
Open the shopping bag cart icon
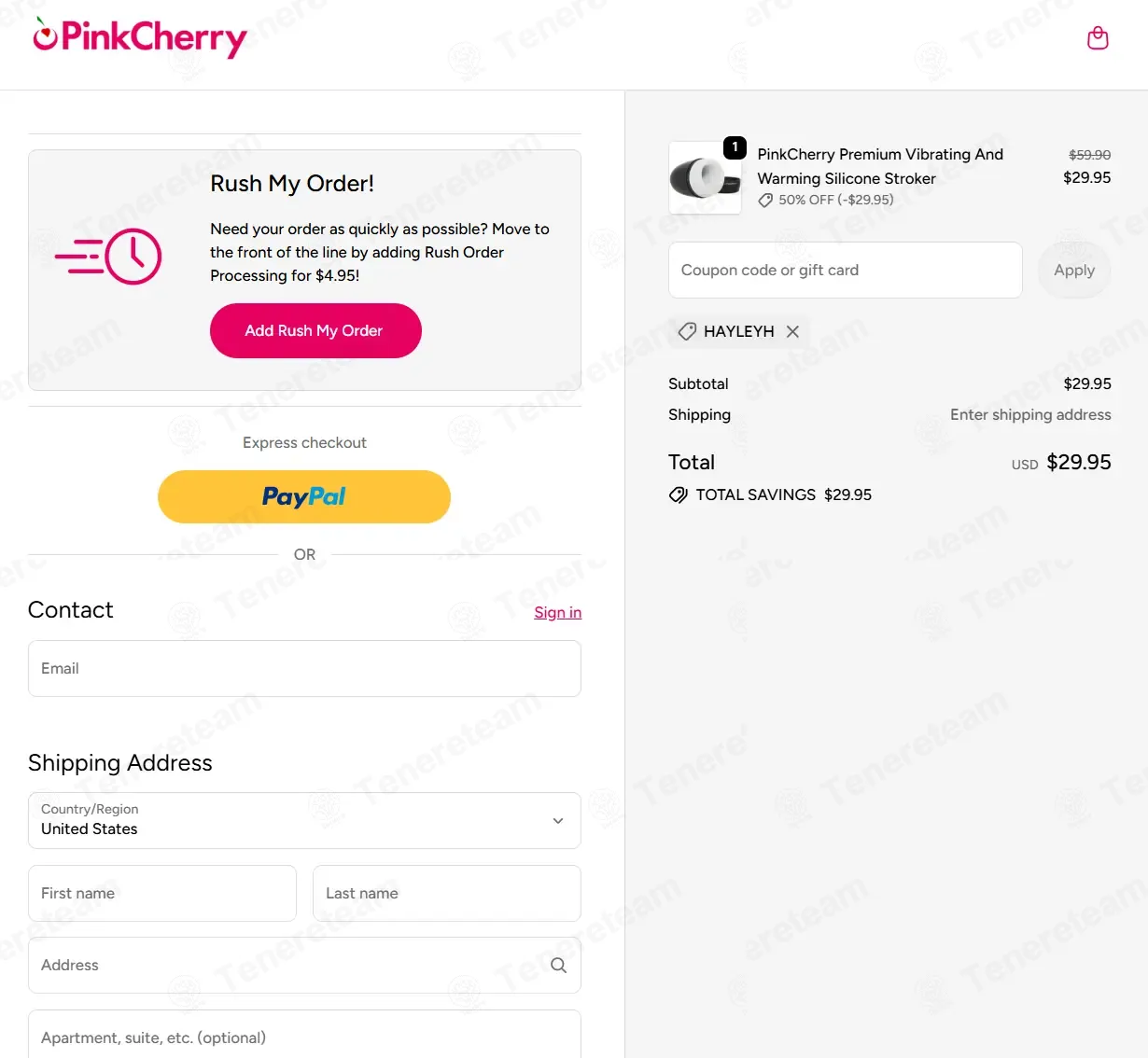[1098, 38]
